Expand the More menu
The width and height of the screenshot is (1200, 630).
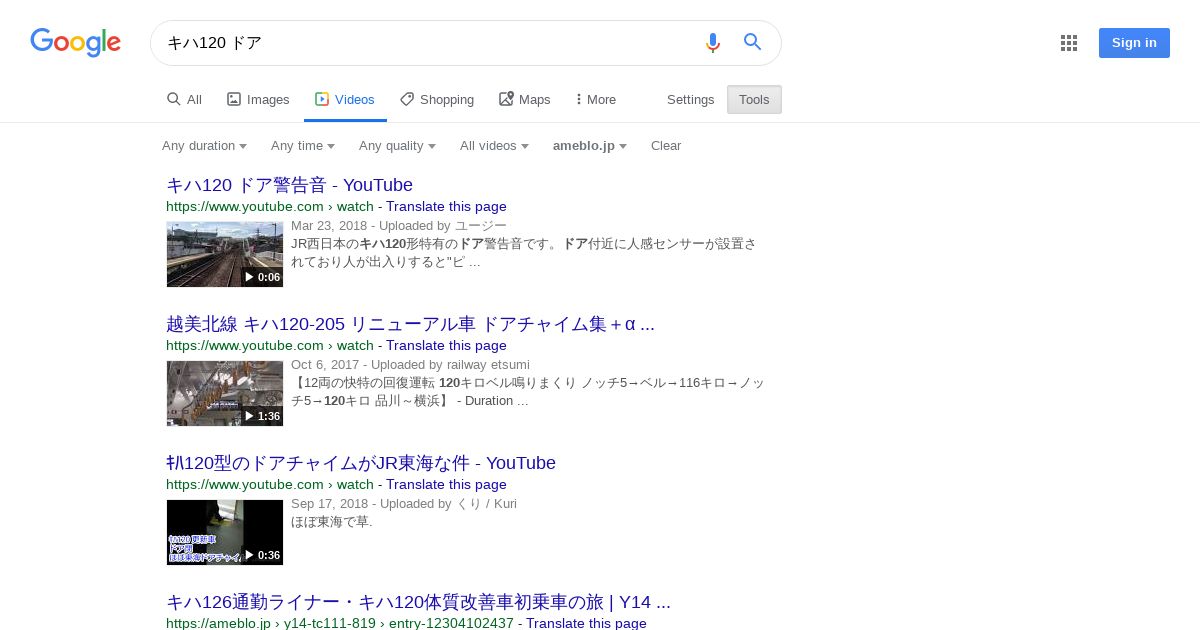596,100
